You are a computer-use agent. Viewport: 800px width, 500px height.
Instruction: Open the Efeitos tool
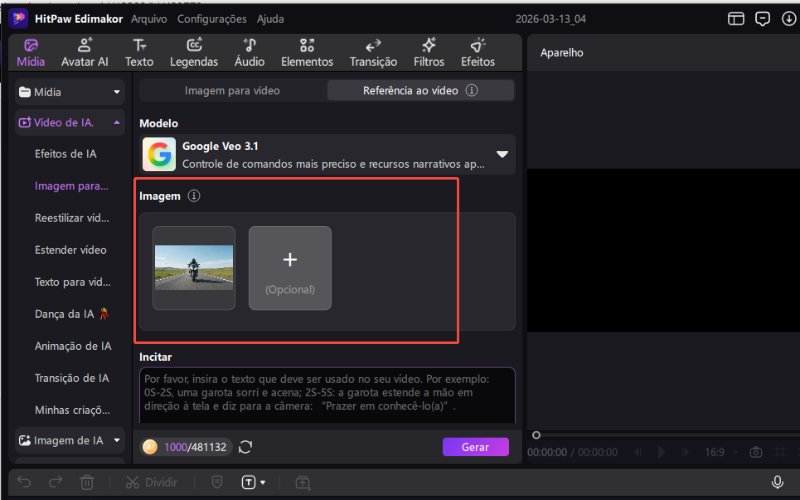click(478, 53)
